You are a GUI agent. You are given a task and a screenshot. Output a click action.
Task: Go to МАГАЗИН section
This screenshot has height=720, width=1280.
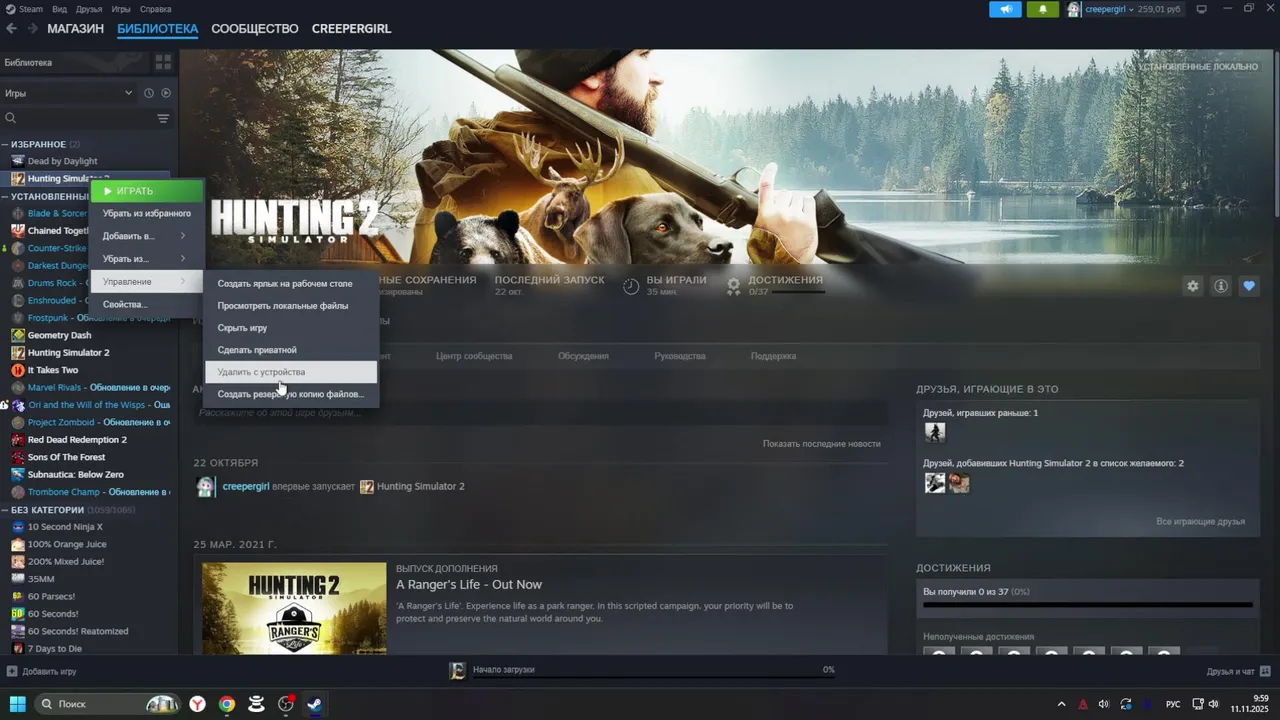pyautogui.click(x=75, y=29)
